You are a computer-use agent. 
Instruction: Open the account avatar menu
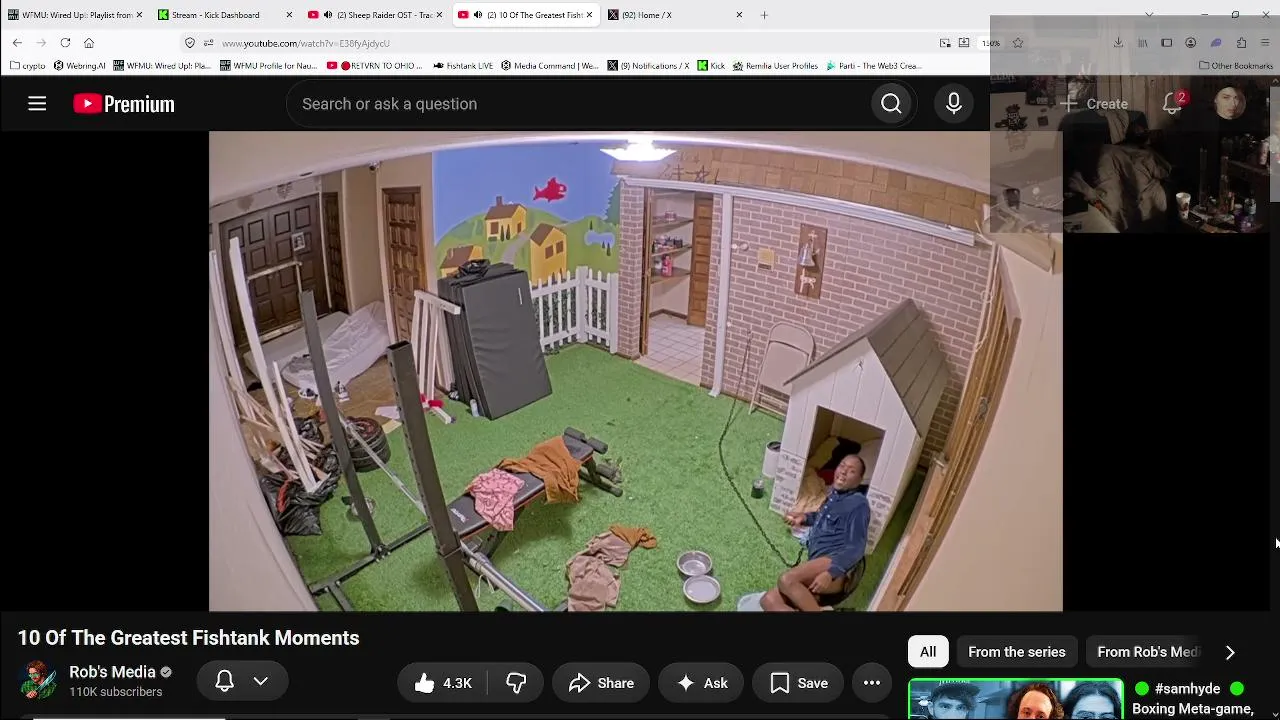(x=1230, y=104)
